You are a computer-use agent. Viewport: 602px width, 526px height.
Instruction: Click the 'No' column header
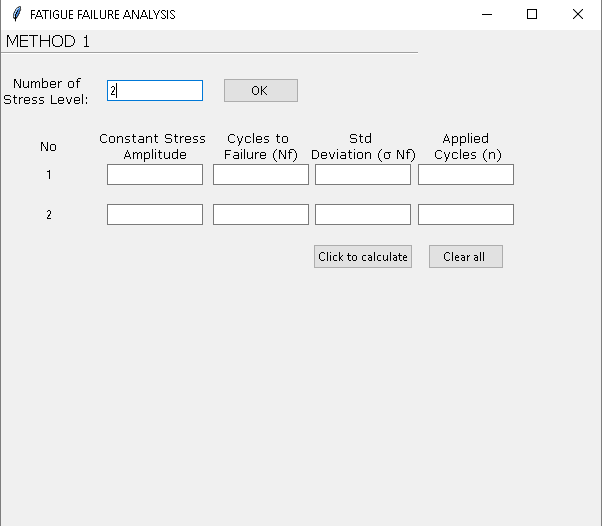(48, 147)
